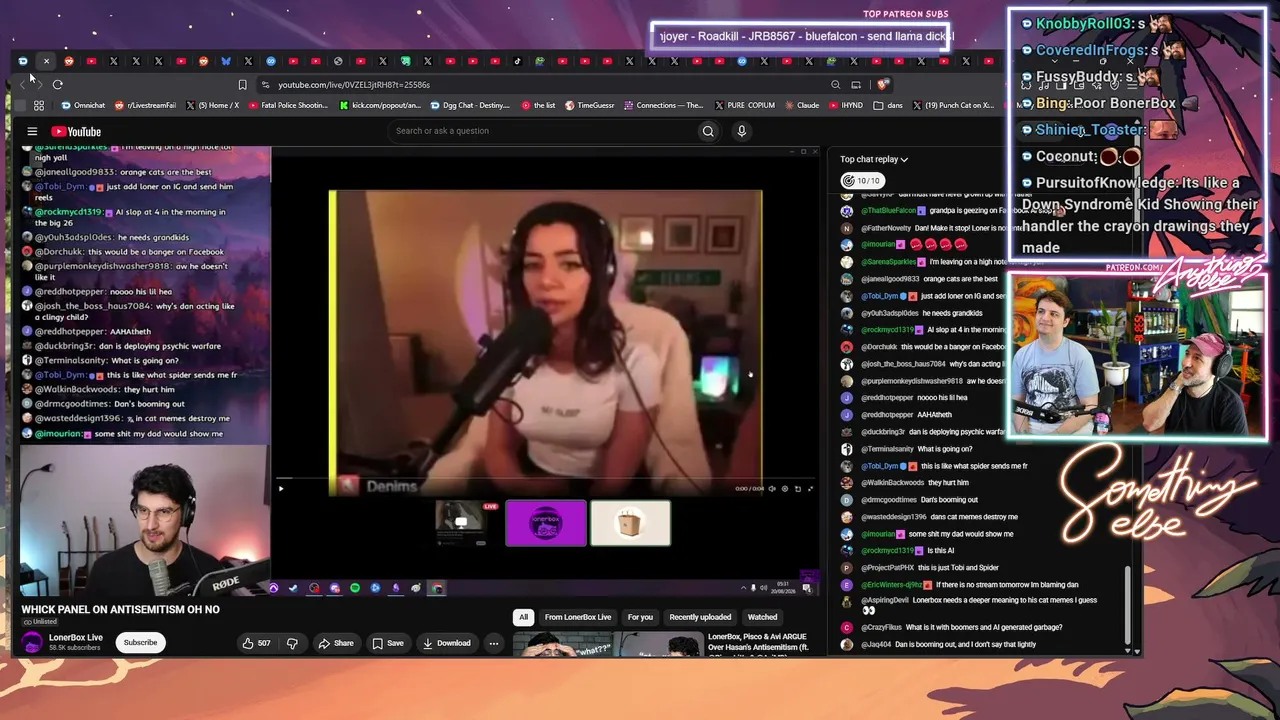The width and height of the screenshot is (1280, 720).
Task: Select the 'All' filter chip
Action: 523,617
